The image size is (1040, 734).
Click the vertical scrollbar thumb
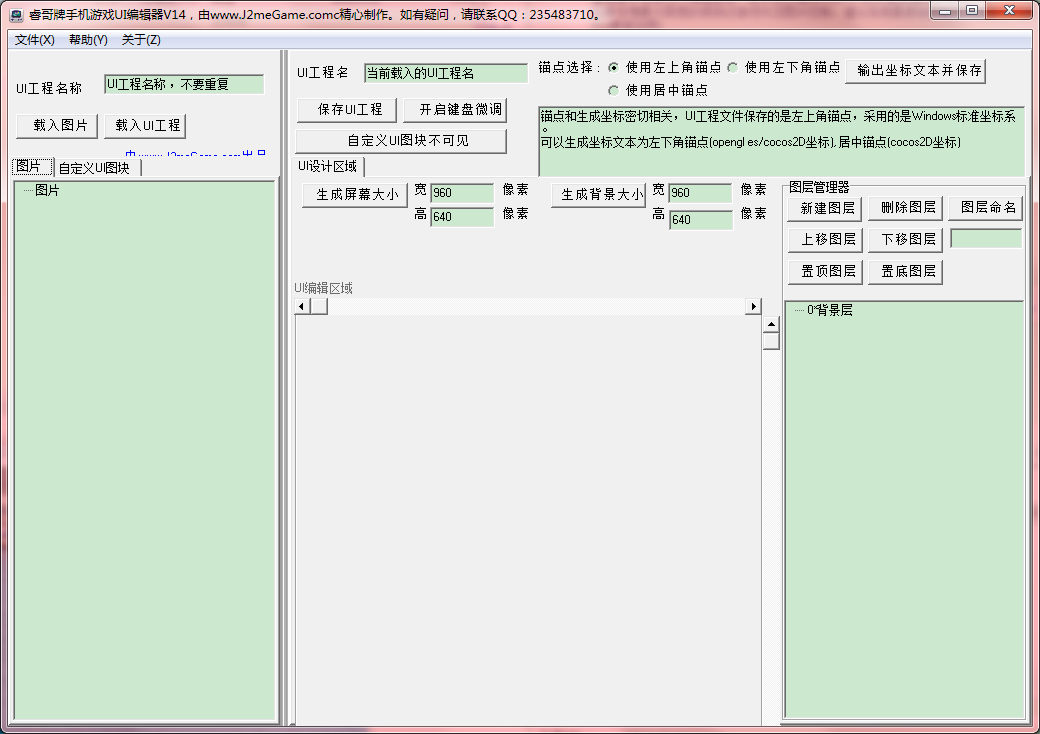coord(771,341)
